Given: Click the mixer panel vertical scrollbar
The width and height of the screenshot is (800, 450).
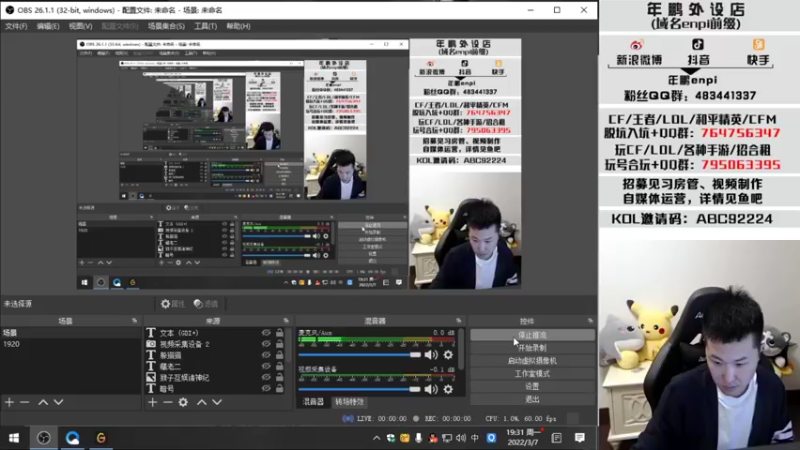Looking at the screenshot, I should (461, 348).
